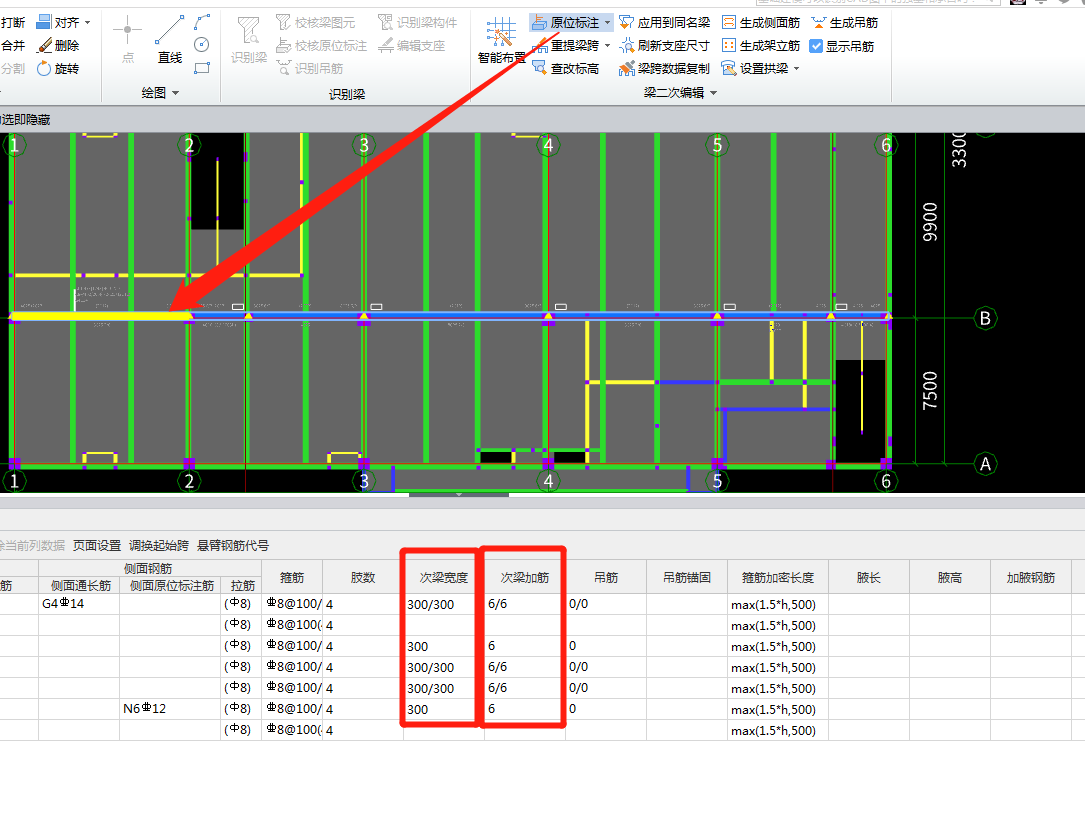Click the panel splitter collapse handle
The height and width of the screenshot is (833, 1085).
[x=459, y=495]
